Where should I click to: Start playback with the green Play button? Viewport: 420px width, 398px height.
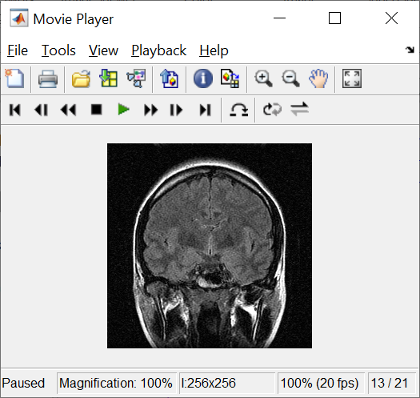[x=123, y=110]
